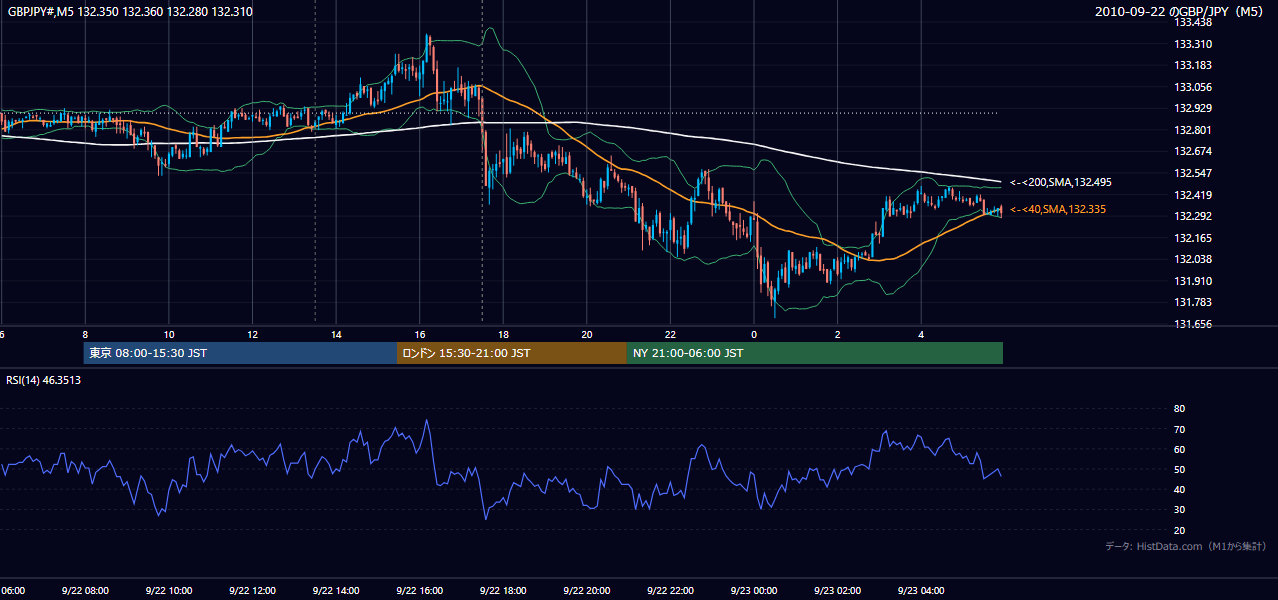This screenshot has width=1278, height=600.
Task: Click price axis value 133.310
Action: (x=1194, y=44)
